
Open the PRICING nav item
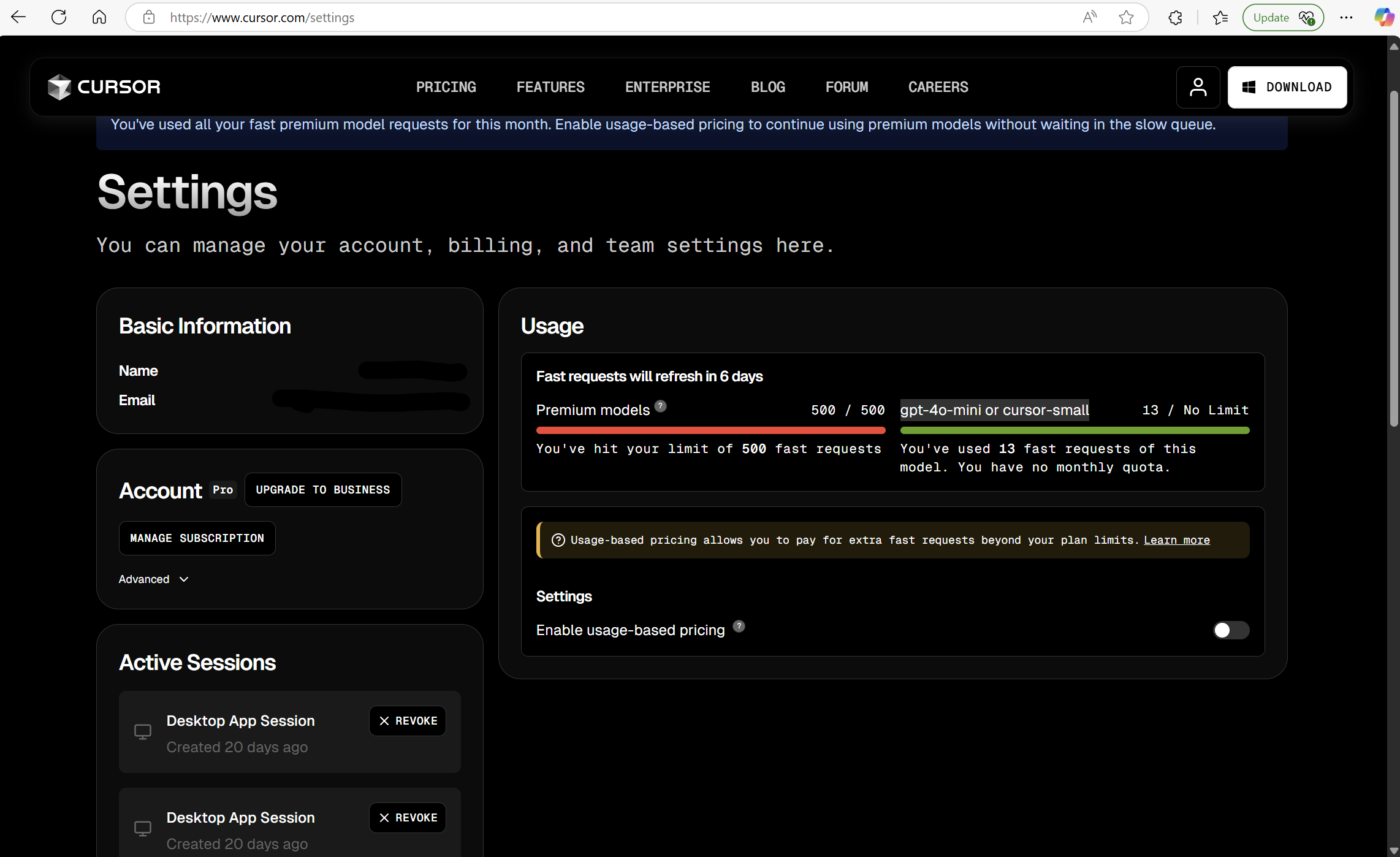click(446, 87)
